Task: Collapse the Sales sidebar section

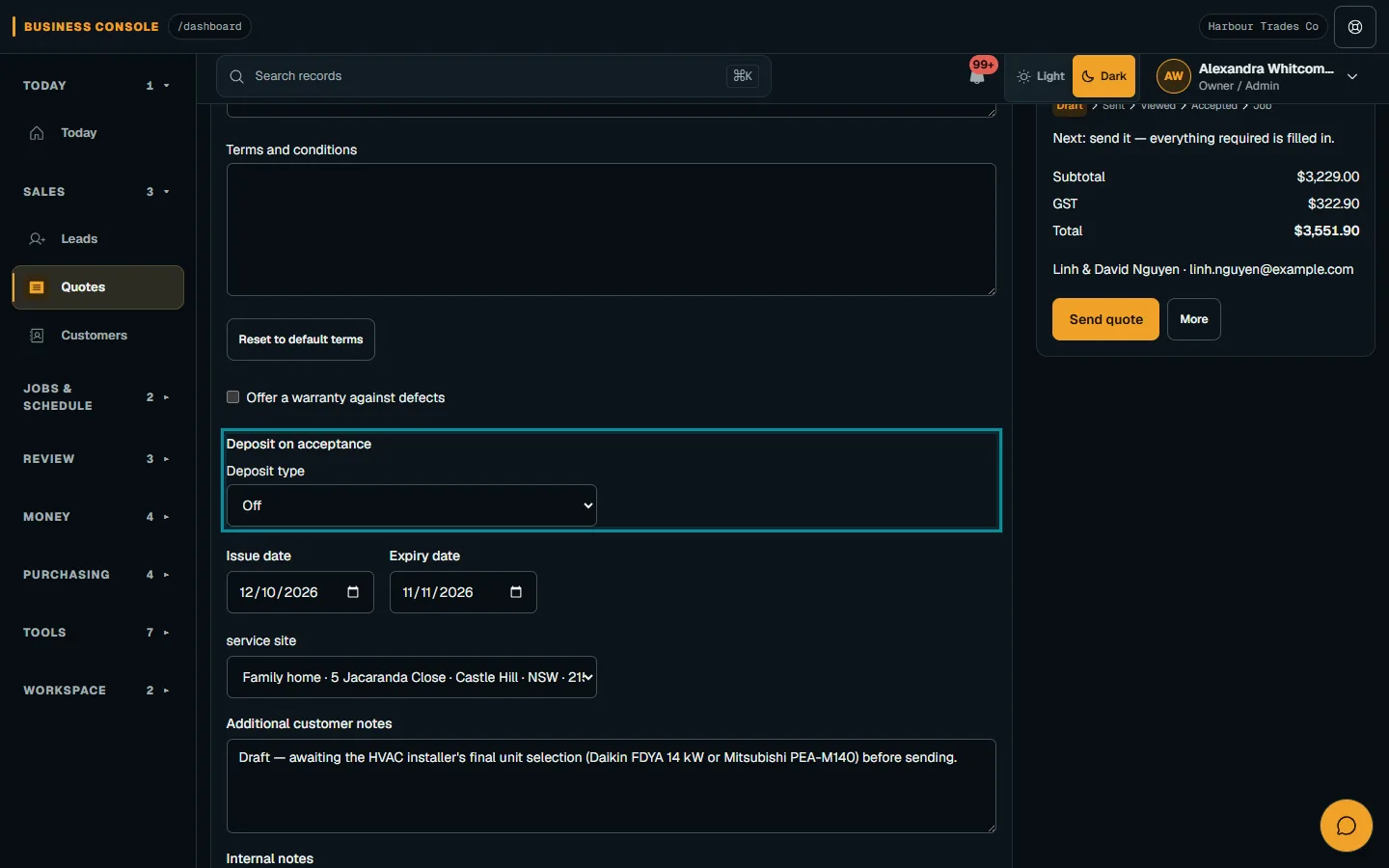Action: tap(96, 192)
